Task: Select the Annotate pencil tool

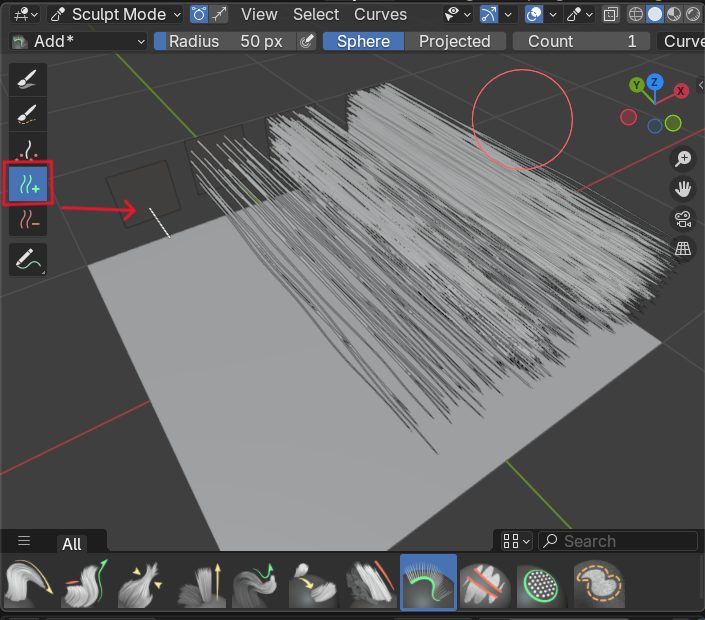Action: pos(28,259)
